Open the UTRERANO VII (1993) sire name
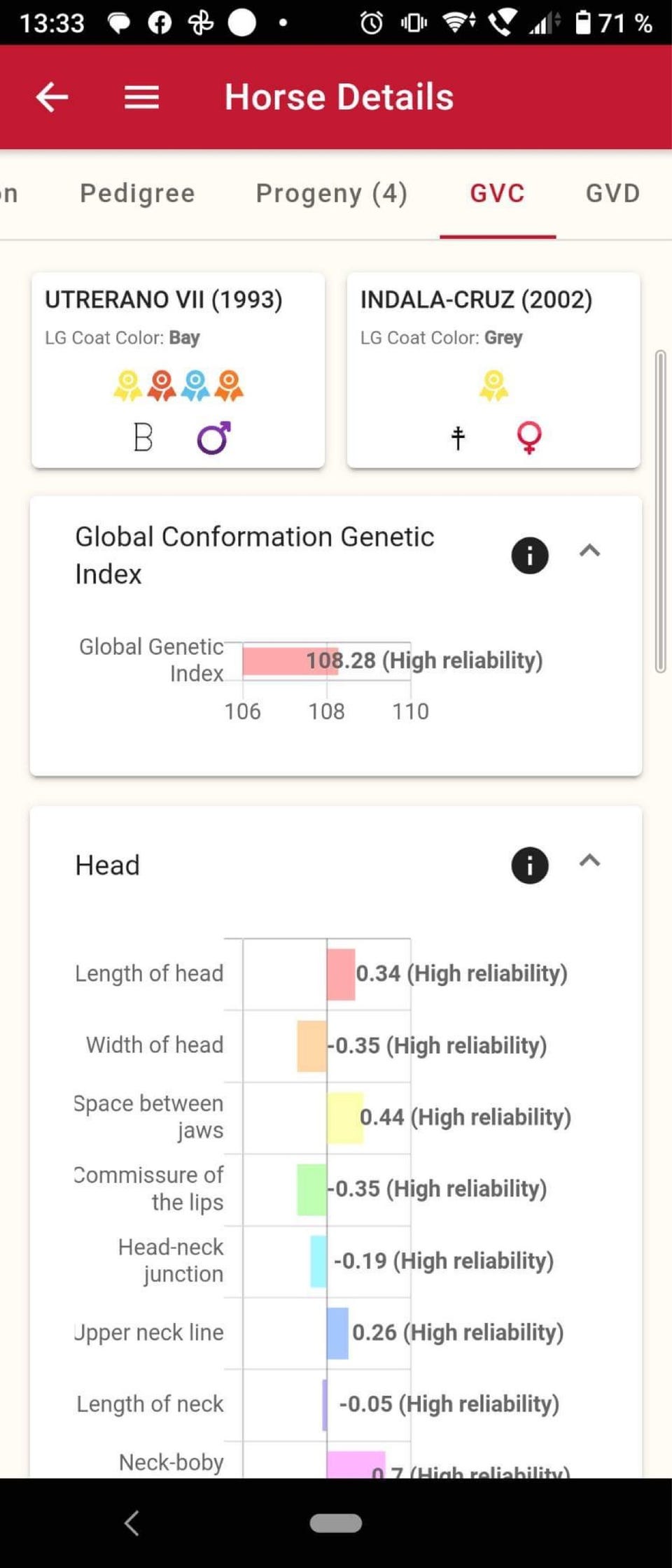 [164, 299]
